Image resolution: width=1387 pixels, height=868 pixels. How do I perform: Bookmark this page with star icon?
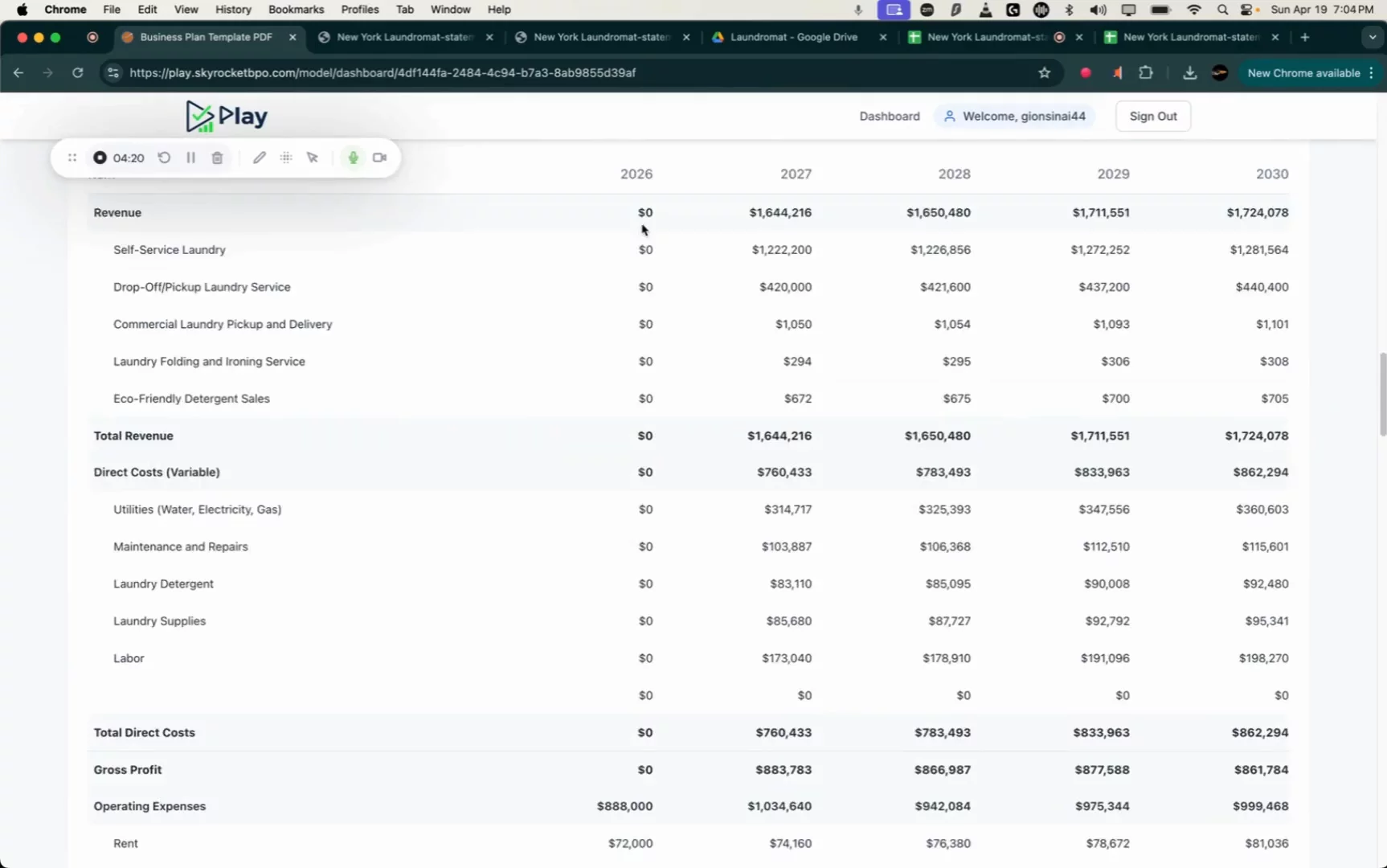(1045, 72)
